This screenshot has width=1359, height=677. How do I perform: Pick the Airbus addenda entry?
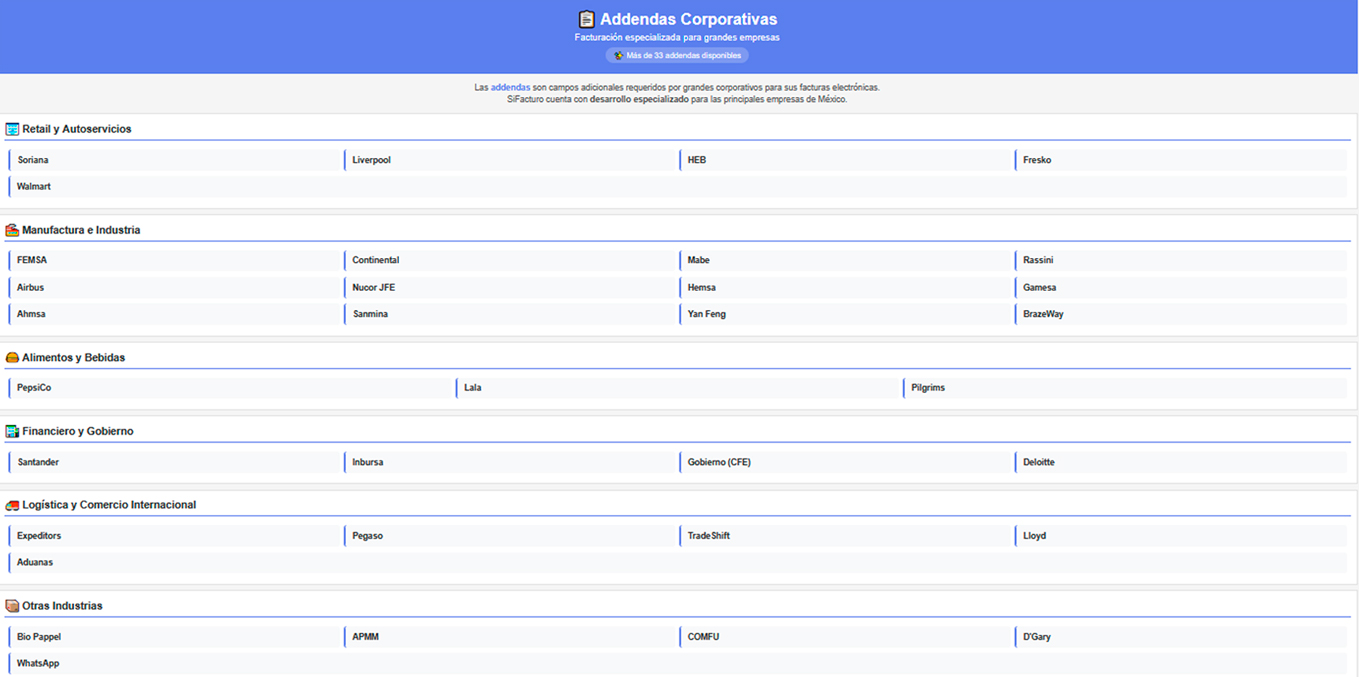(x=30, y=287)
